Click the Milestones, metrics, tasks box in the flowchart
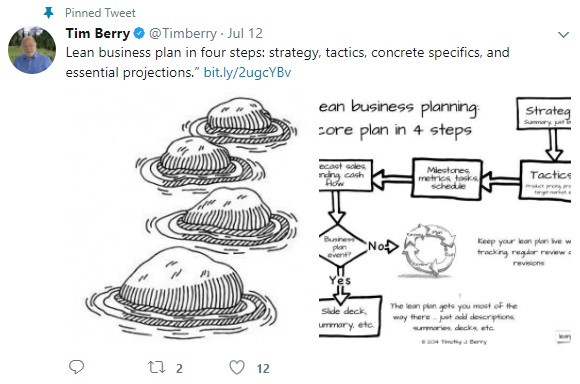The image size is (580, 384). 447,179
